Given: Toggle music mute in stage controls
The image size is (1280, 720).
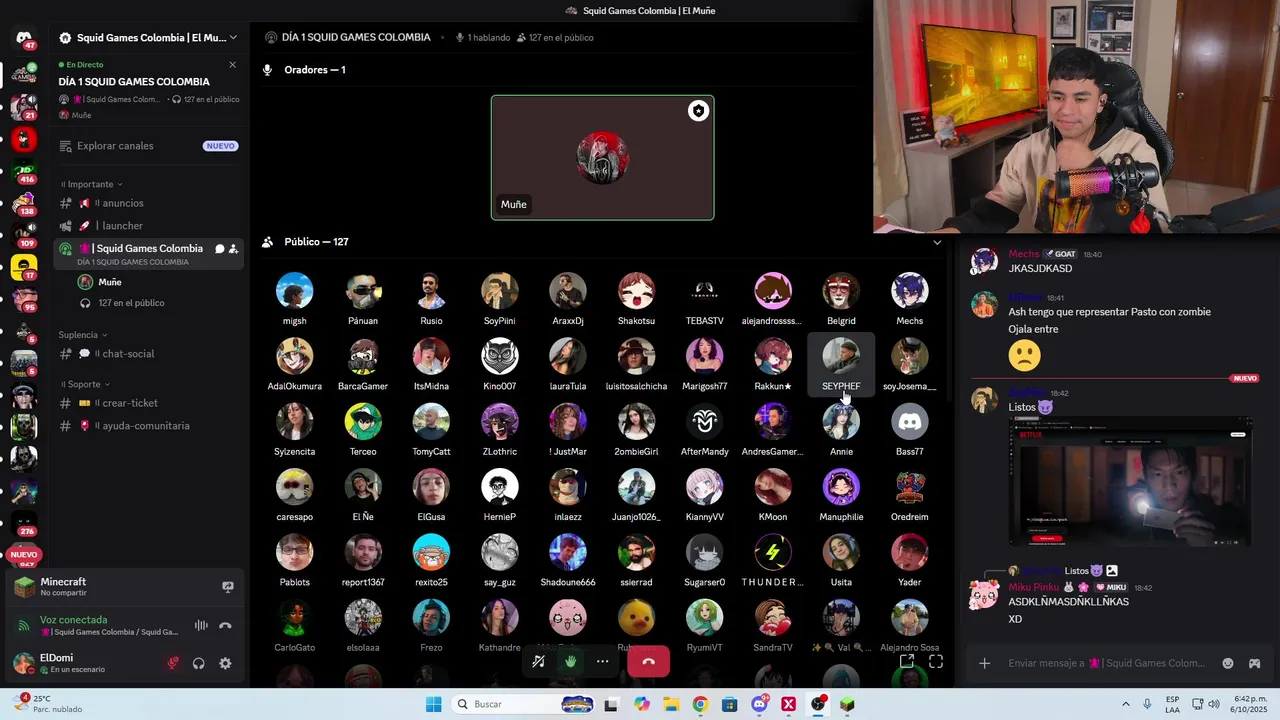Looking at the screenshot, I should pos(539,661).
